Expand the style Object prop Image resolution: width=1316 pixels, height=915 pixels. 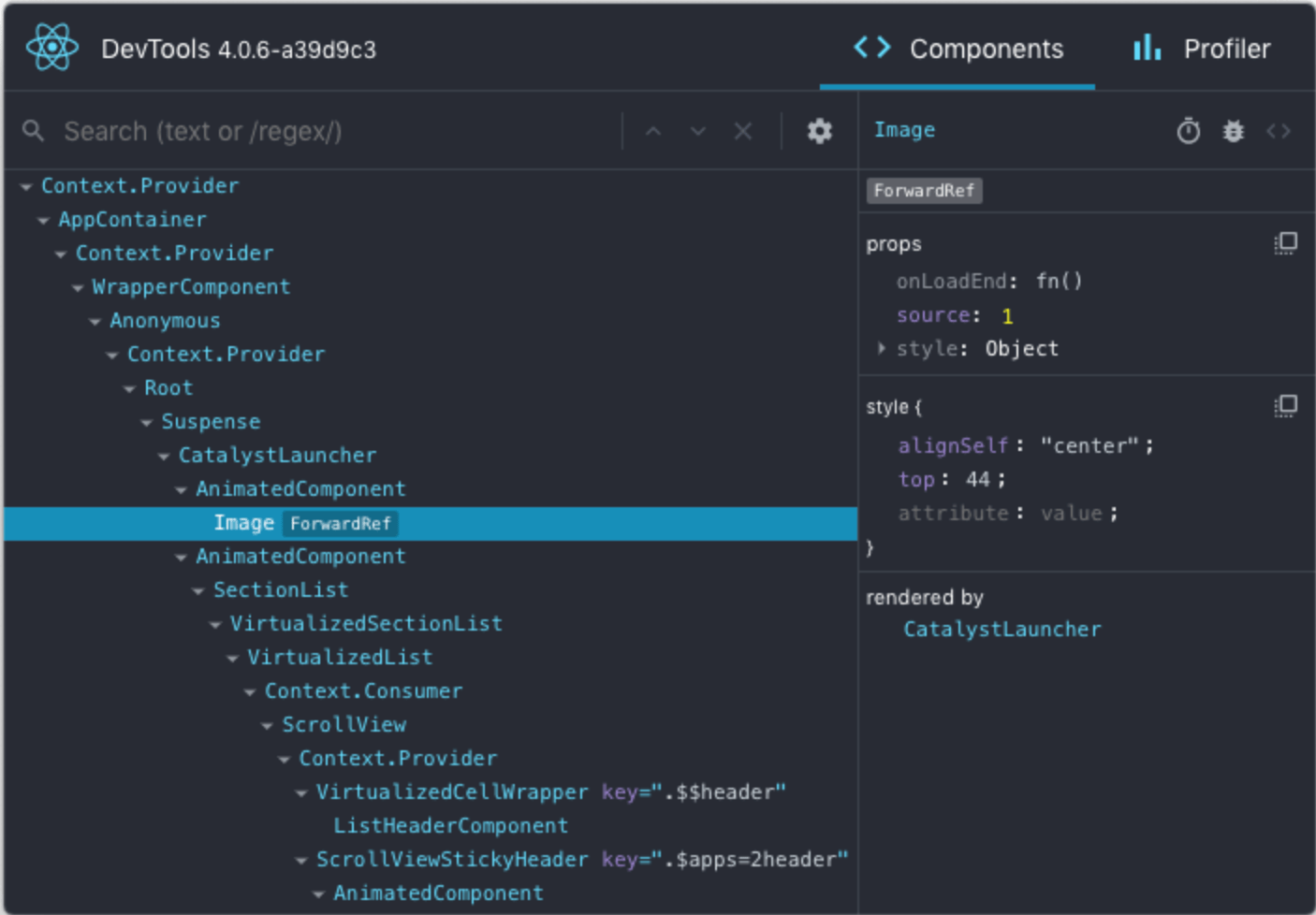(881, 348)
